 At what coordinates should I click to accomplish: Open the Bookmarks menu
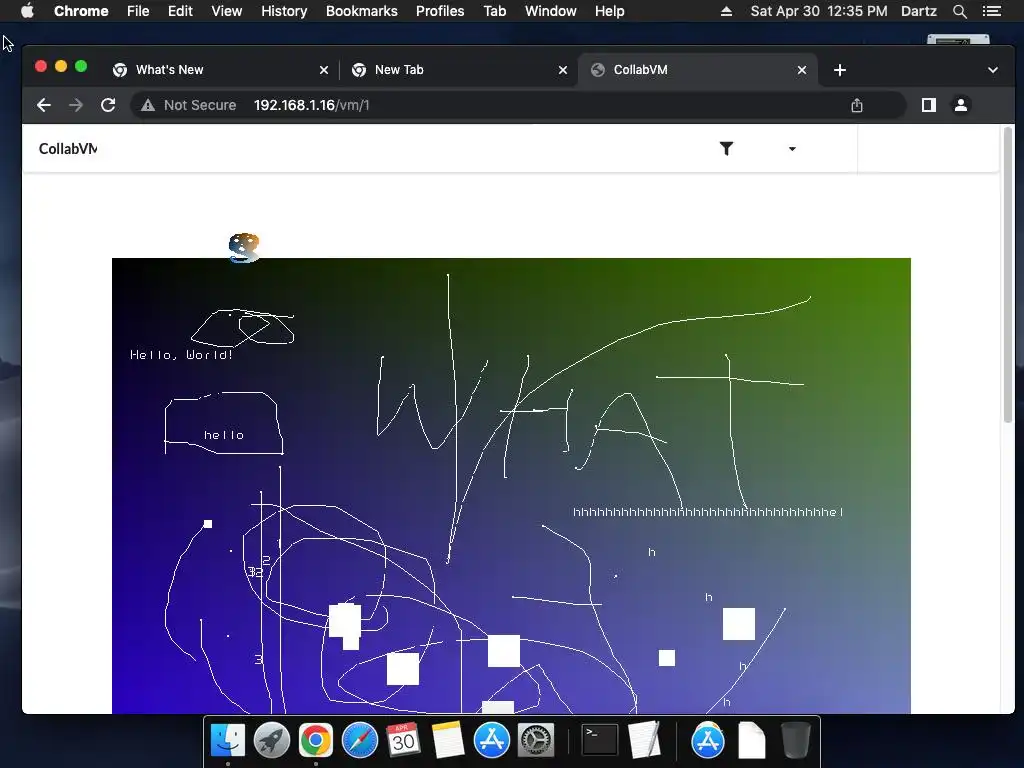(362, 11)
